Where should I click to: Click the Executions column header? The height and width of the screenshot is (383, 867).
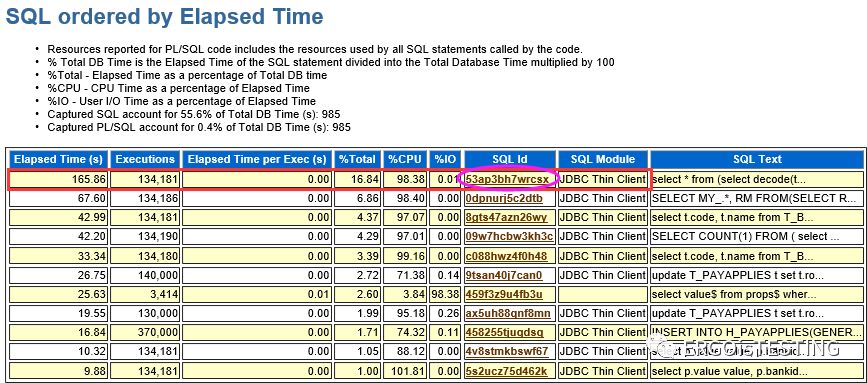tap(145, 159)
